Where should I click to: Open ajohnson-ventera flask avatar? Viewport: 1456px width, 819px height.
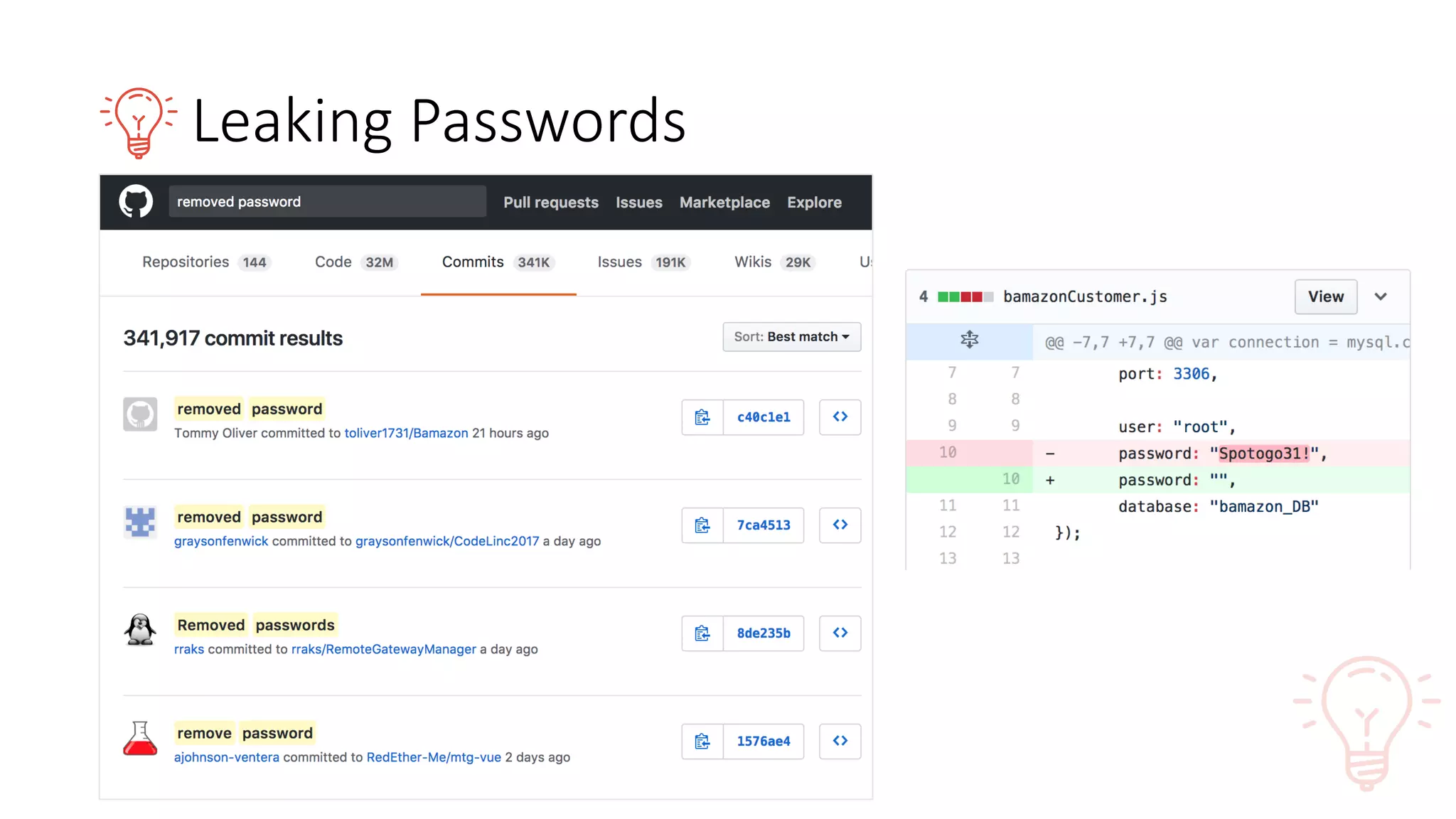tap(140, 738)
